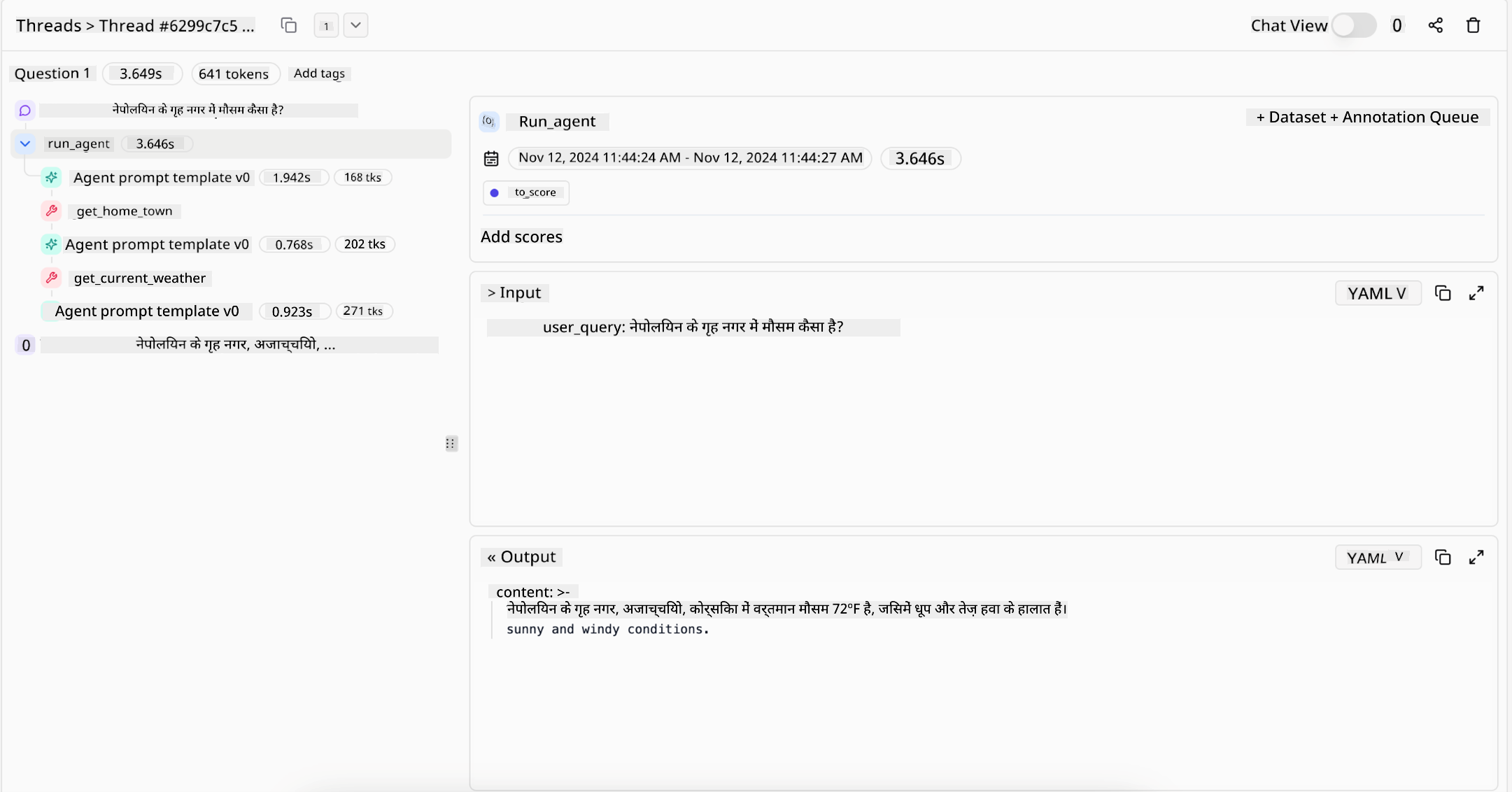1512x792 pixels.
Task: Open the Input YAML format dropdown
Action: [x=1378, y=293]
